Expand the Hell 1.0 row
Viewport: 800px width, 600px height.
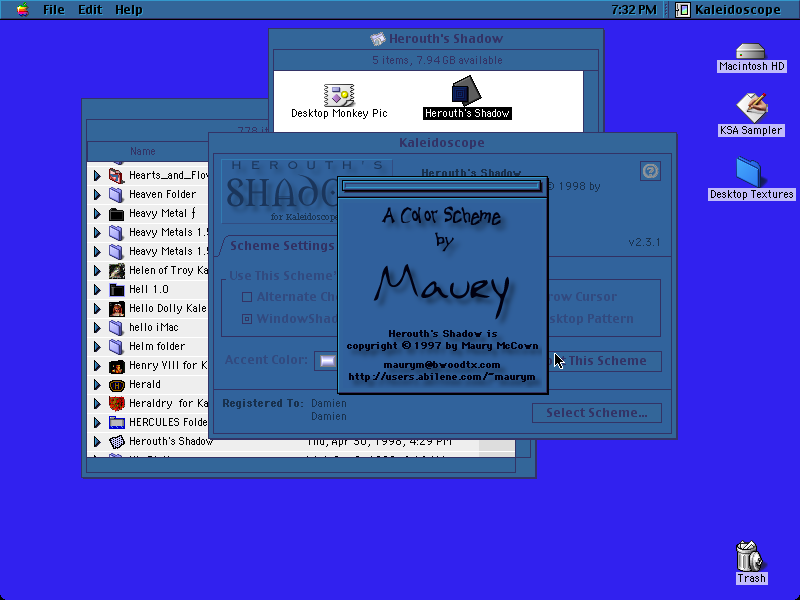point(97,289)
